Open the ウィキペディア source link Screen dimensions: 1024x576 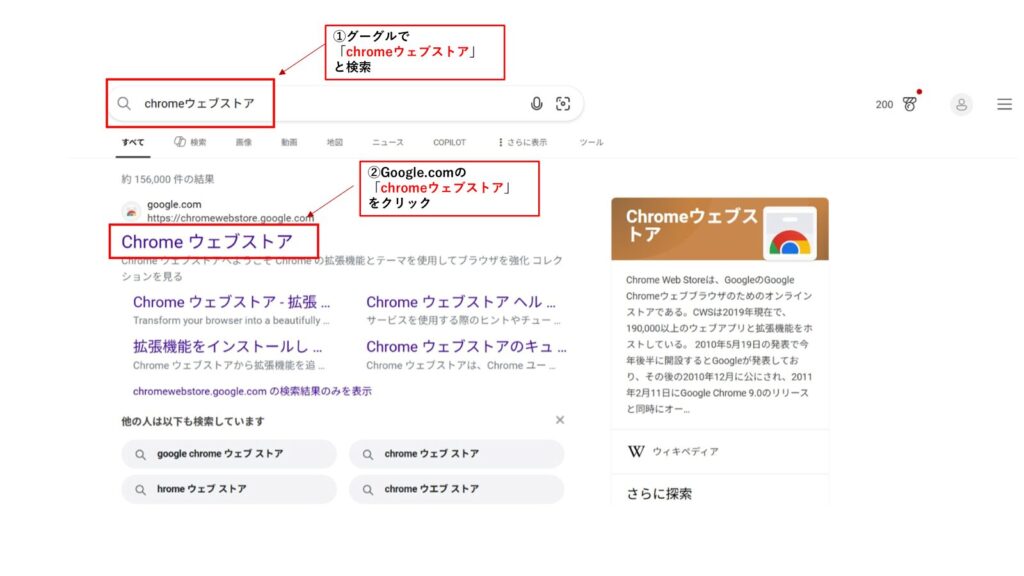point(685,451)
